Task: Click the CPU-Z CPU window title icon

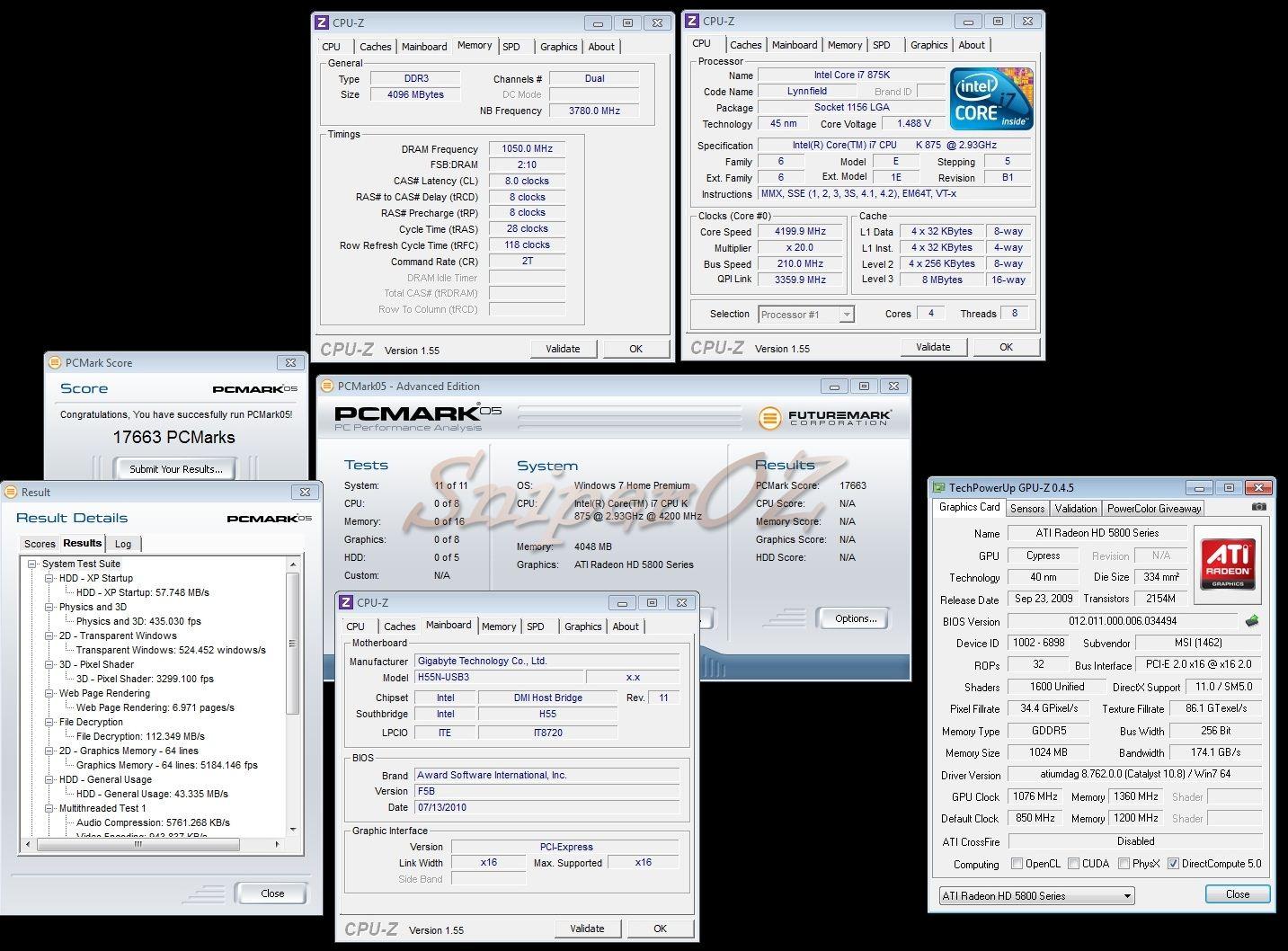Action: click(693, 21)
